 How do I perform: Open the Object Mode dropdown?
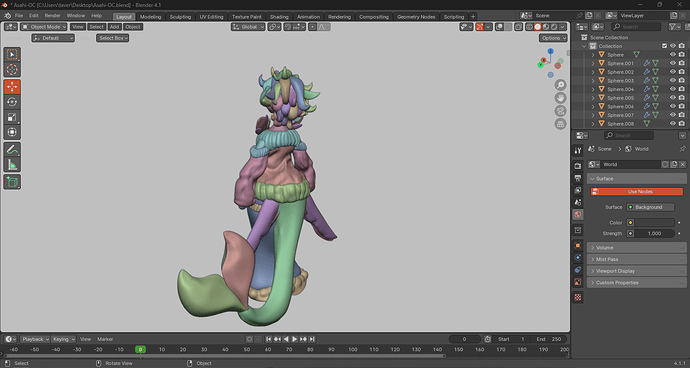(44, 27)
